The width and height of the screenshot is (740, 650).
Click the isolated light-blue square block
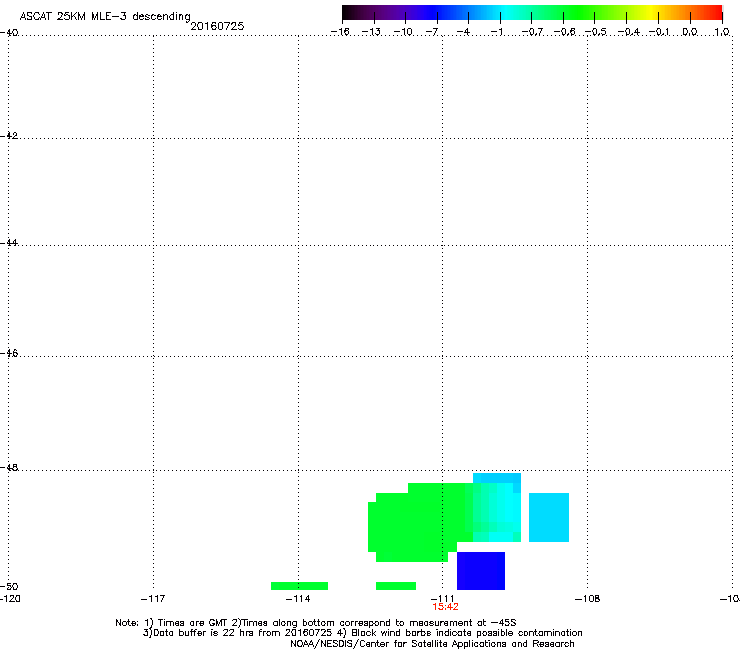pyautogui.click(x=549, y=517)
